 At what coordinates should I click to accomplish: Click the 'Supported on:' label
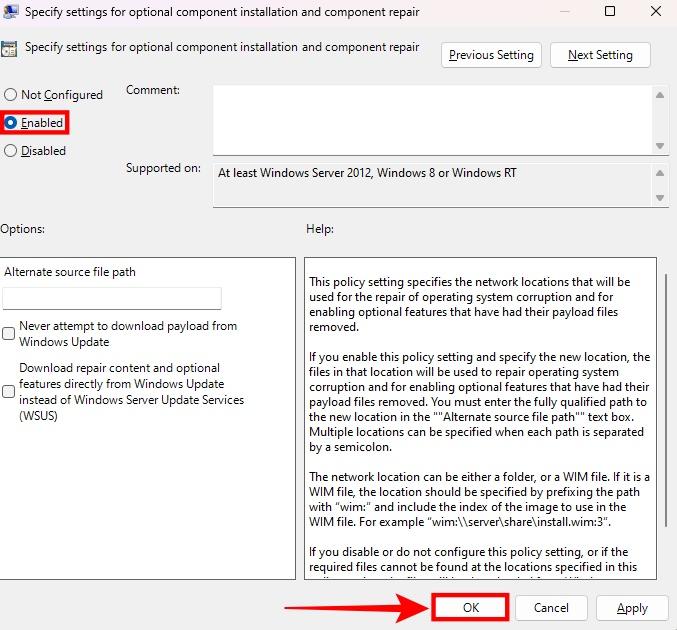click(163, 168)
